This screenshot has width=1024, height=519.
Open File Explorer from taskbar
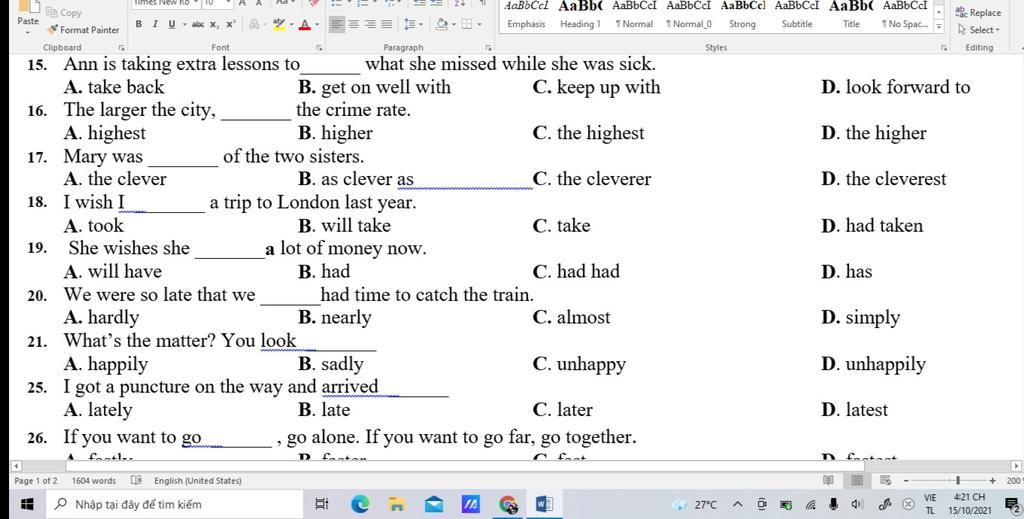point(396,504)
